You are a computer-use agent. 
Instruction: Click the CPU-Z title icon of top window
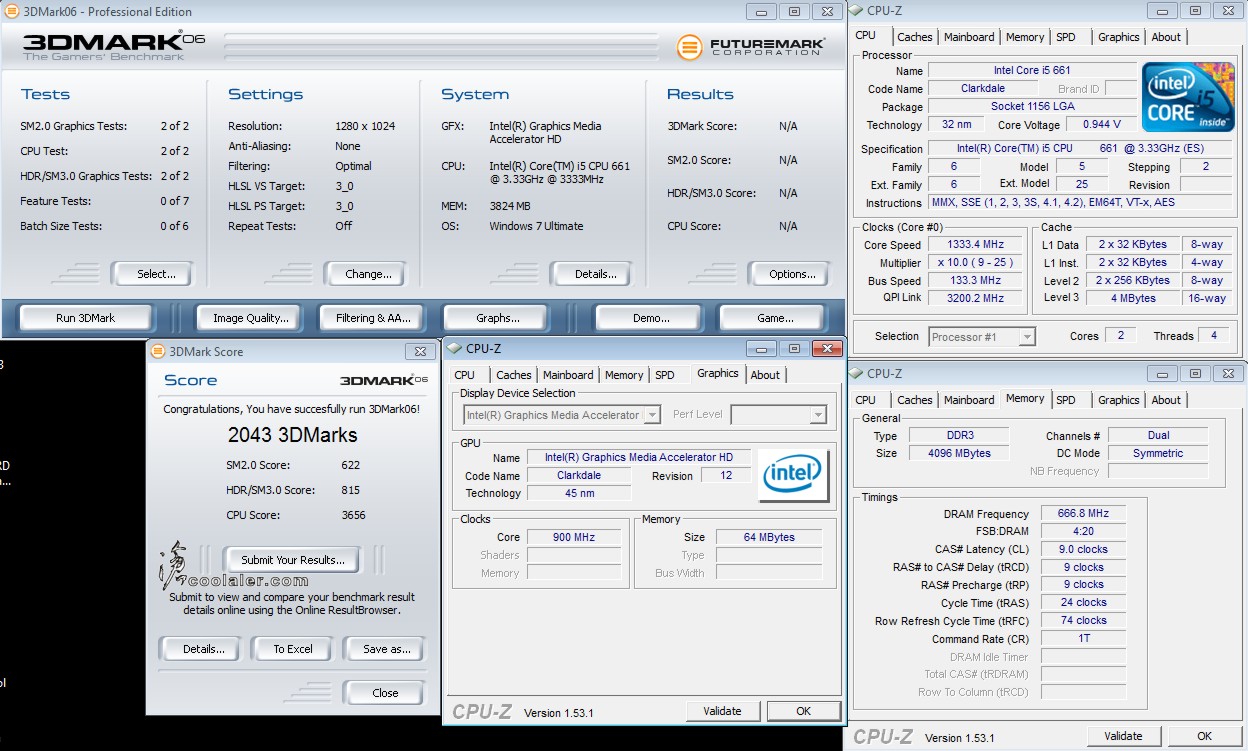tap(855, 11)
